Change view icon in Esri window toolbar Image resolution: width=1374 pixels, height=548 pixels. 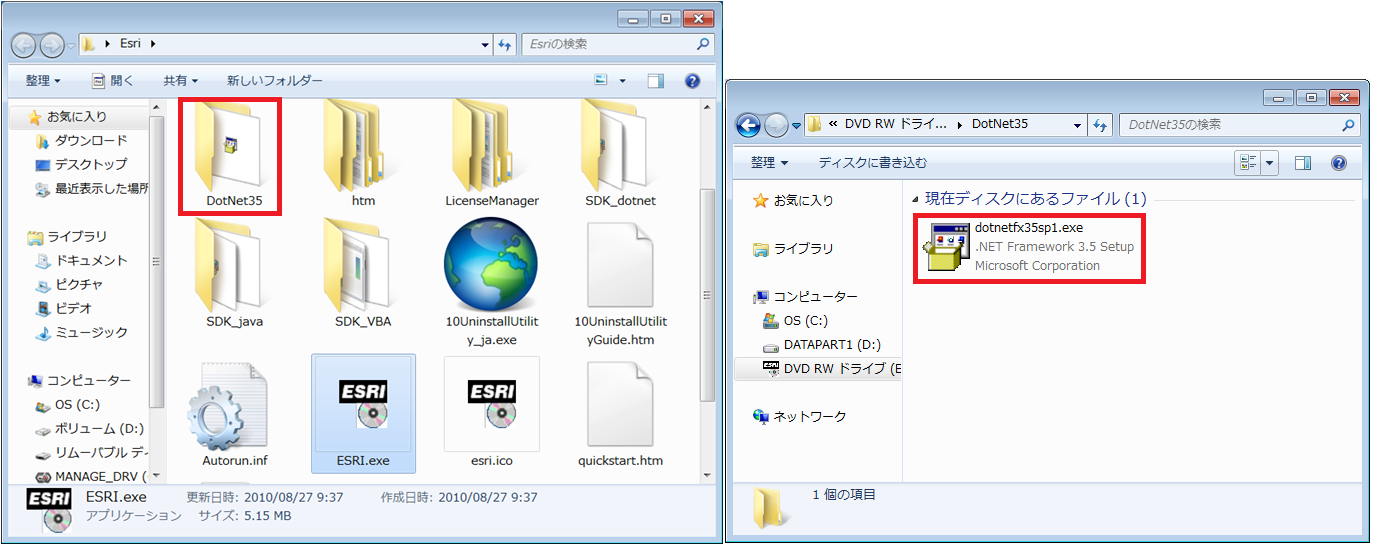coord(602,81)
